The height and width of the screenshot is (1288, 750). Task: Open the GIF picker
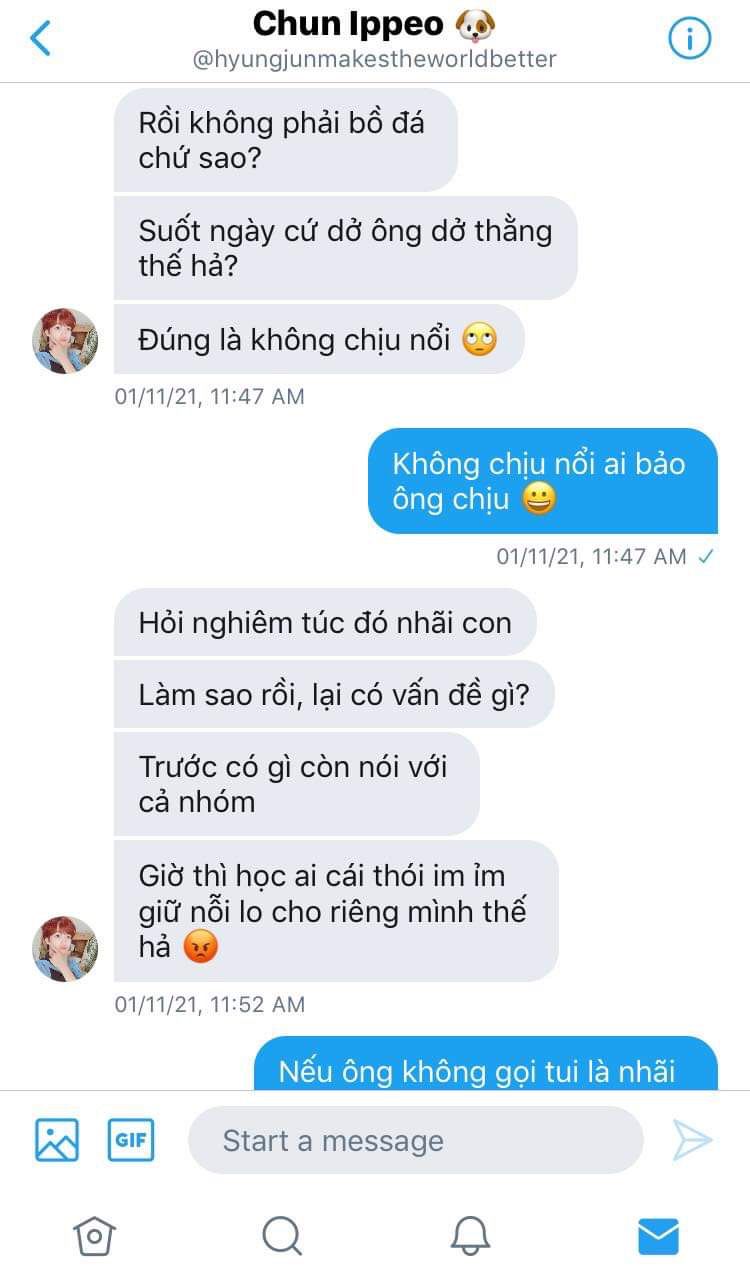[x=131, y=1139]
